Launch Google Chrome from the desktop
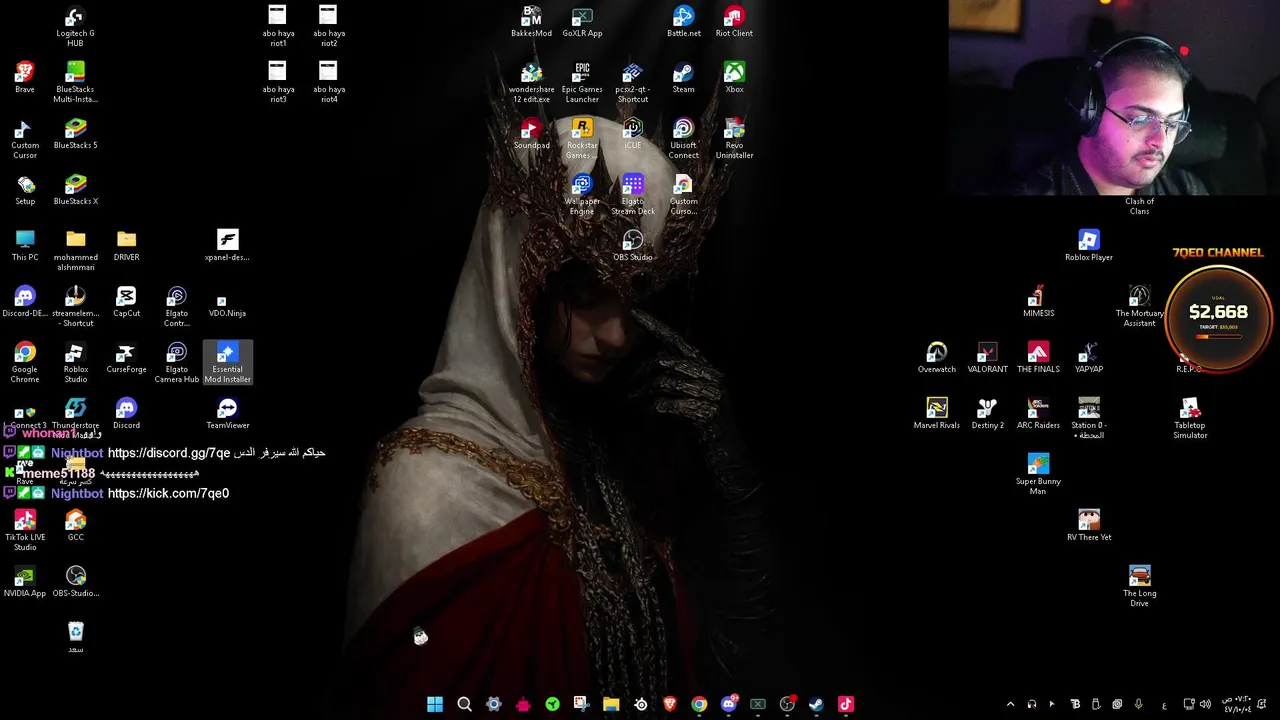Image resolution: width=1280 pixels, height=720 pixels. 25,363
